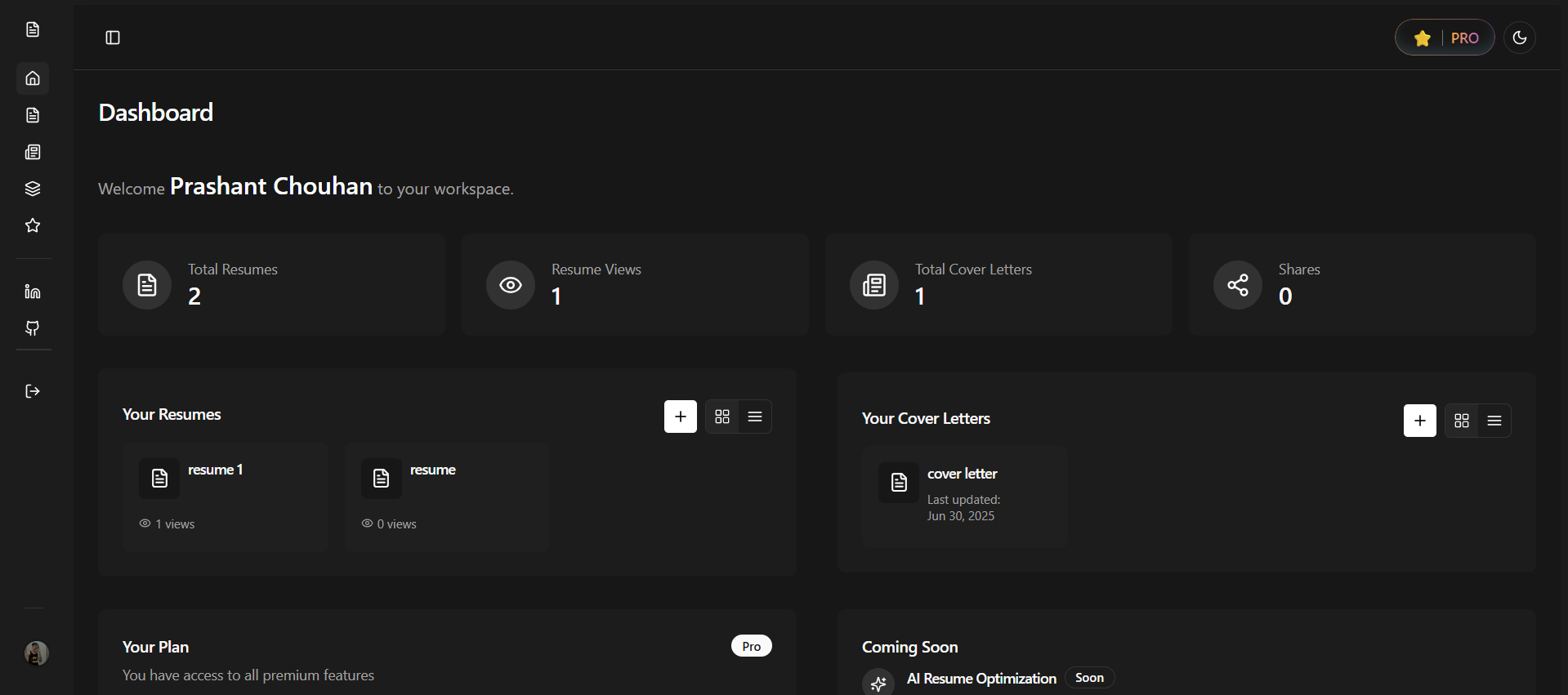This screenshot has height=695, width=1568.
Task: Open the Home dashboard icon in sidebar
Action: (33, 78)
